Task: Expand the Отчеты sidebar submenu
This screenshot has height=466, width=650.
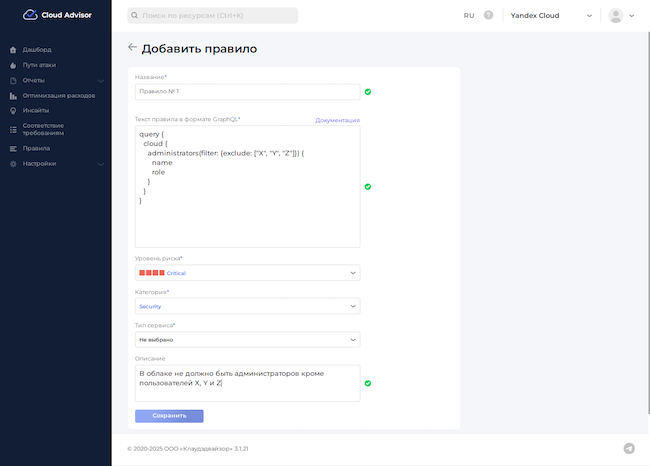Action: point(100,80)
